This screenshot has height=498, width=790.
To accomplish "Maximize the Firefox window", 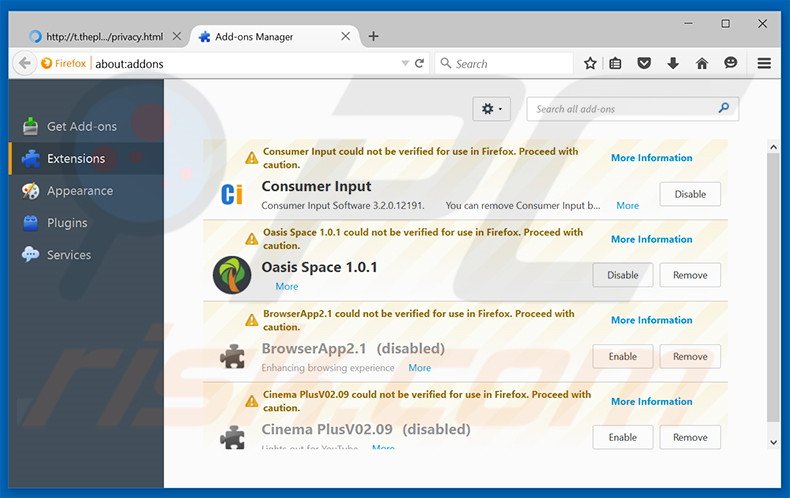I will click(726, 24).
